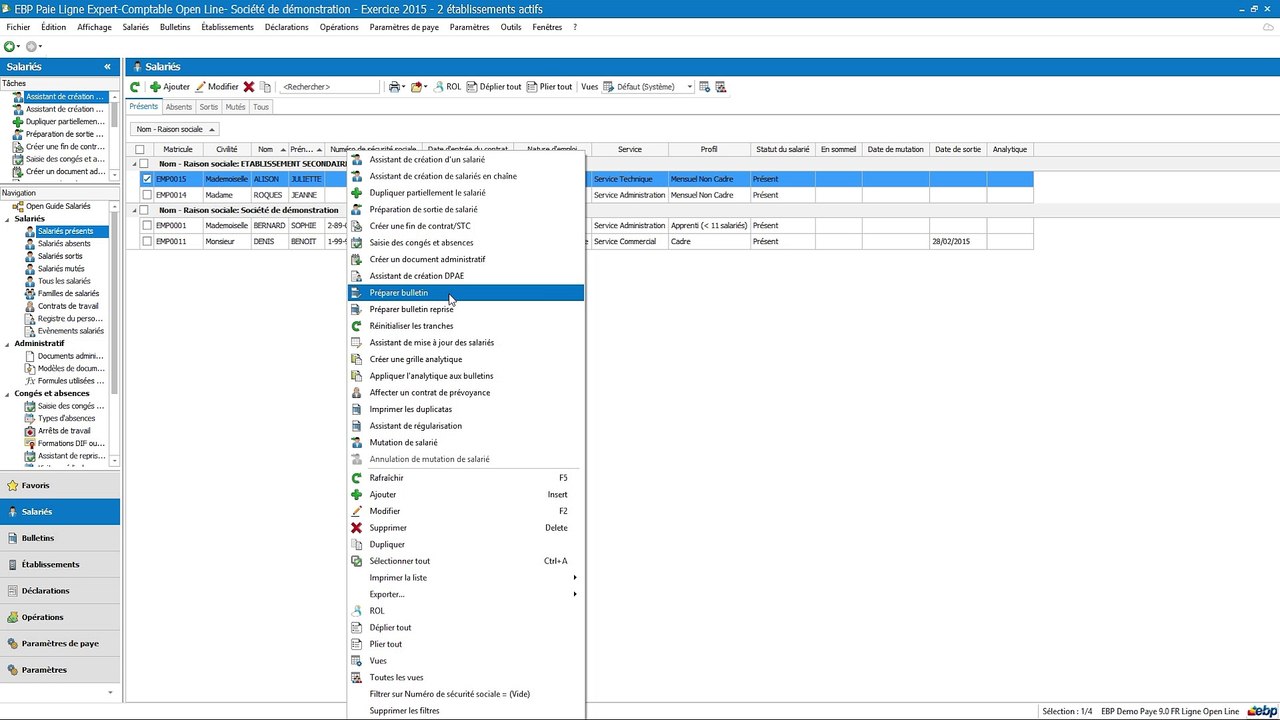The width and height of the screenshot is (1280, 720).
Task: Select Réinitialiser les tranches in the context menu
Action: pos(465,326)
